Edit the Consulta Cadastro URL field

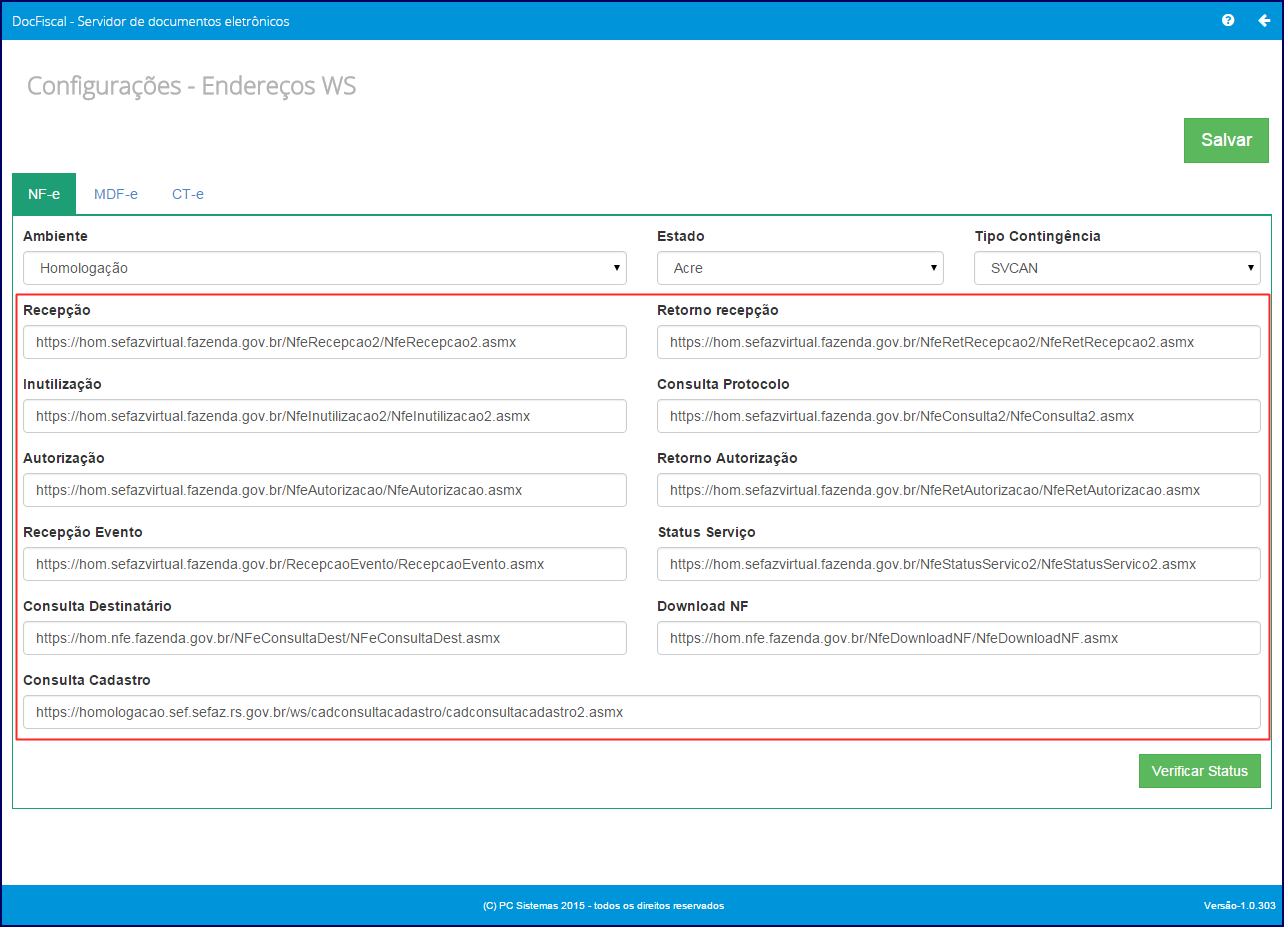pos(642,712)
